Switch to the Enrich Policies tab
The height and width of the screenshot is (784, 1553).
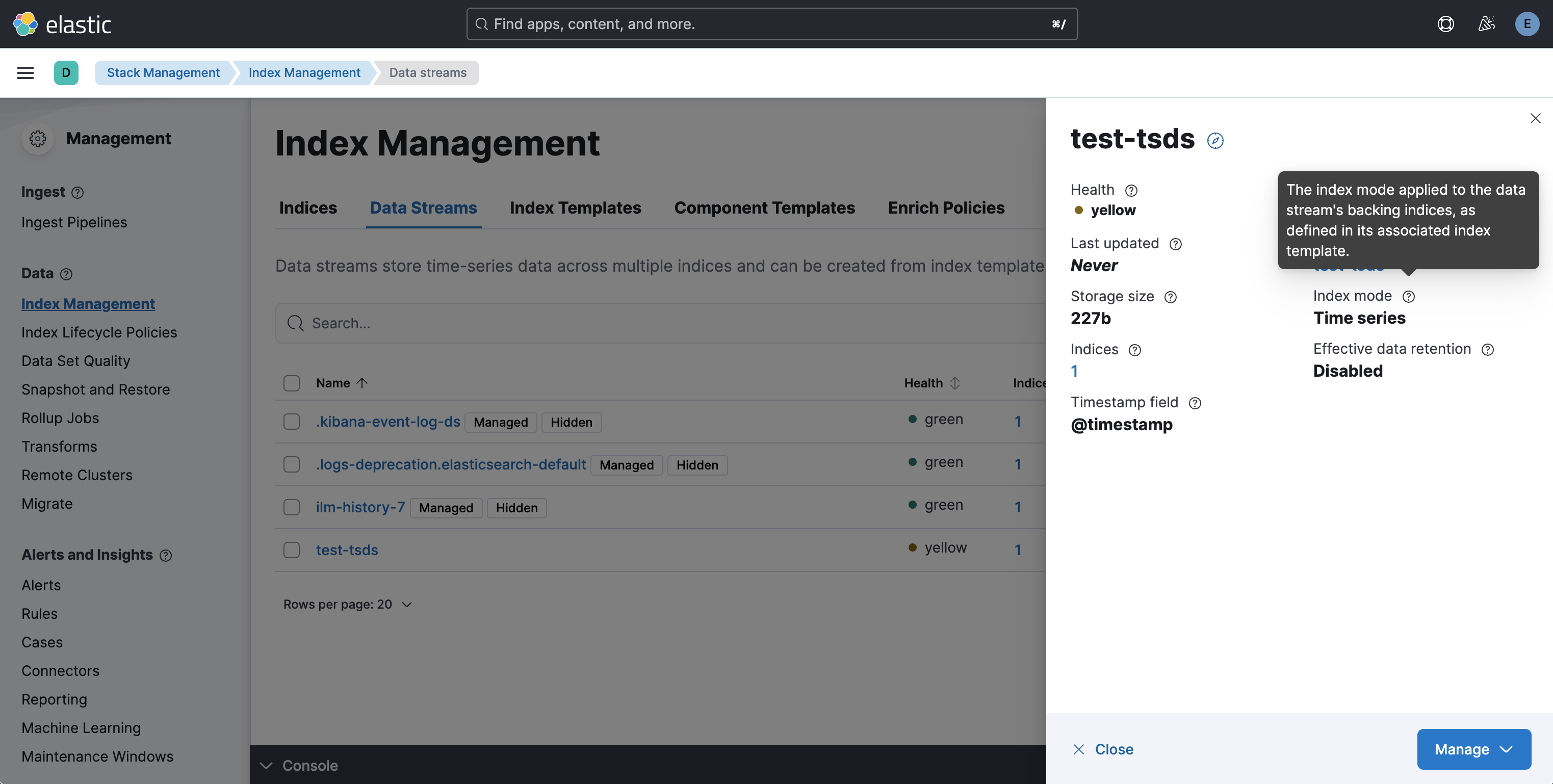(946, 208)
